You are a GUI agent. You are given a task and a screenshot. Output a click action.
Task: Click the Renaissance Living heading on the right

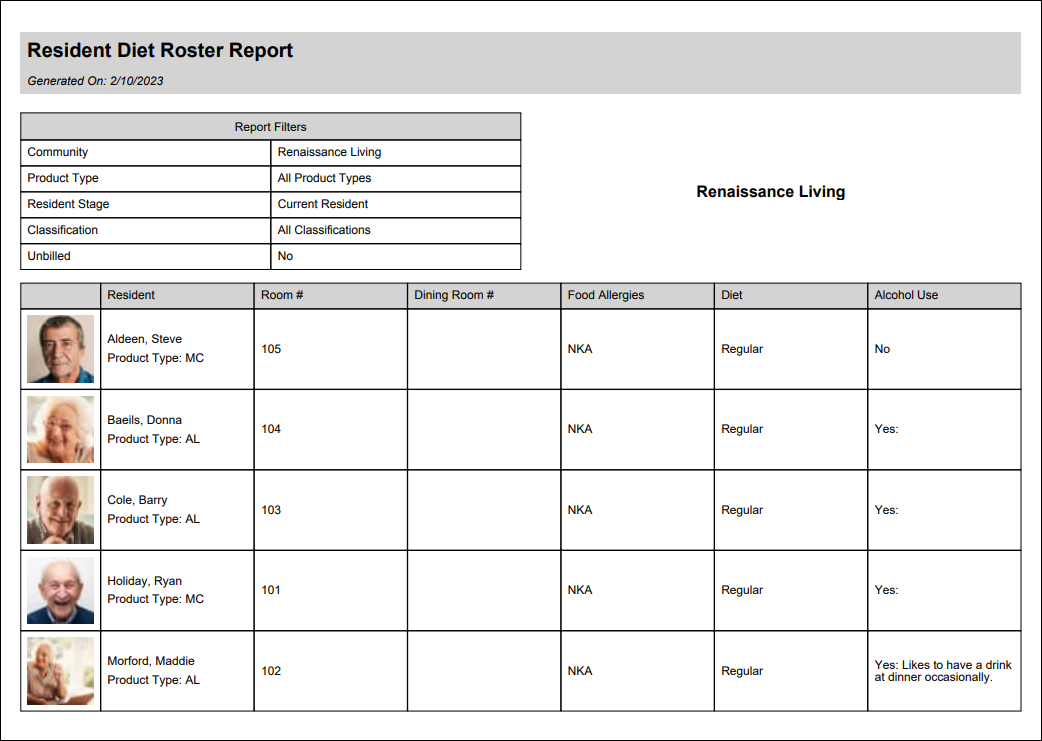[770, 192]
